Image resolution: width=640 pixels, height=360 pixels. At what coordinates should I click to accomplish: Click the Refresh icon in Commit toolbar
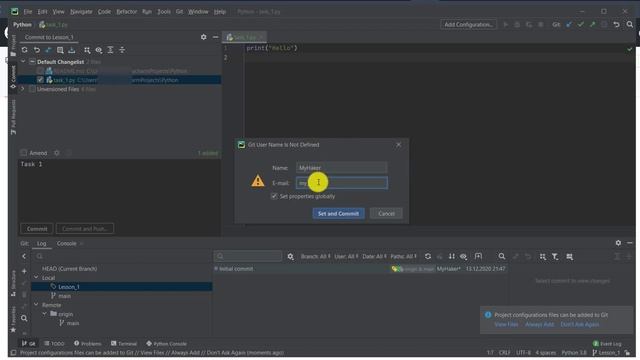click(24, 50)
